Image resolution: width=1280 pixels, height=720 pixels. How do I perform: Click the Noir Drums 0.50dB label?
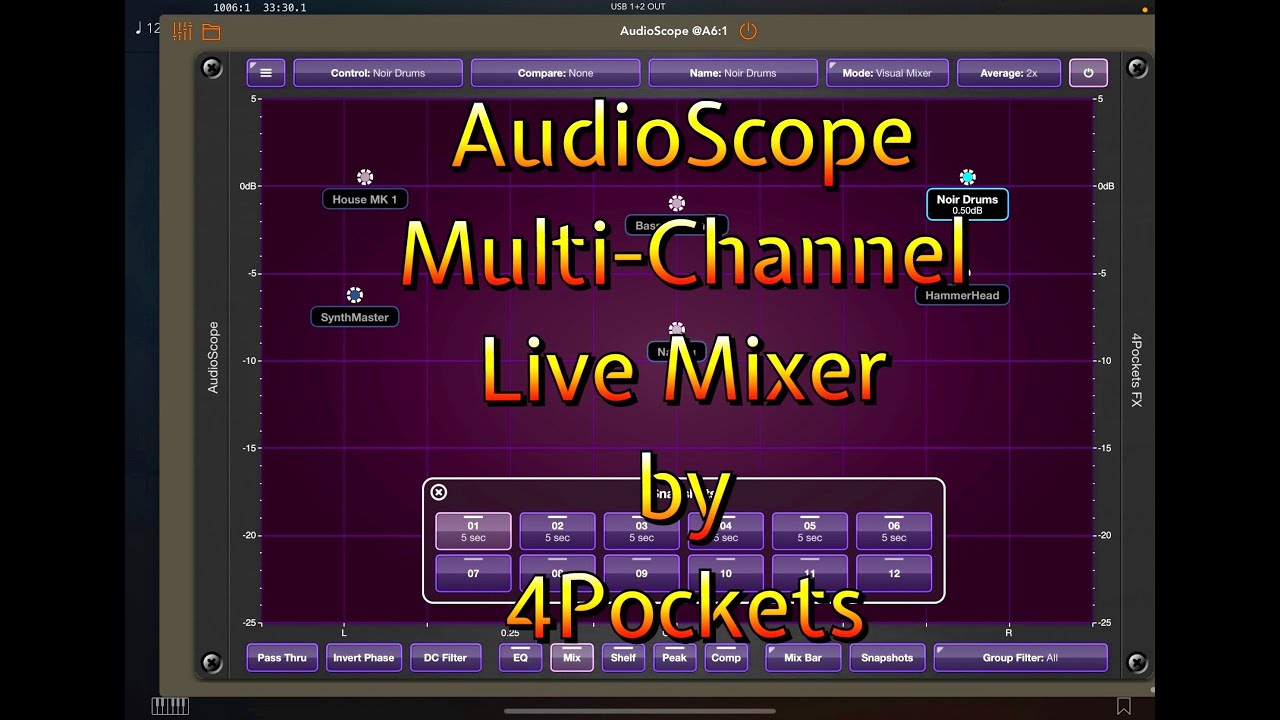pyautogui.click(x=967, y=205)
